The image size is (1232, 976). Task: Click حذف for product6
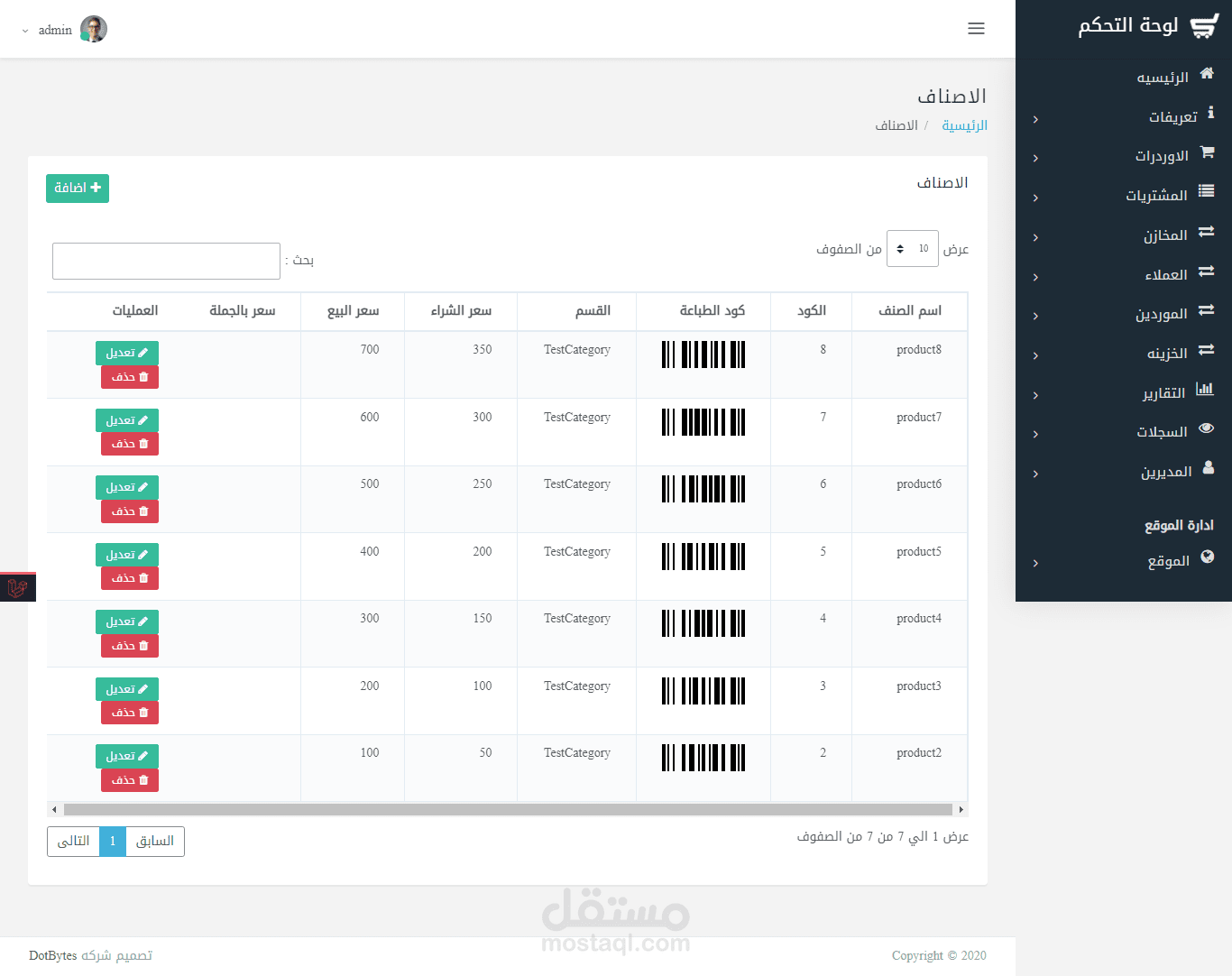(130, 511)
